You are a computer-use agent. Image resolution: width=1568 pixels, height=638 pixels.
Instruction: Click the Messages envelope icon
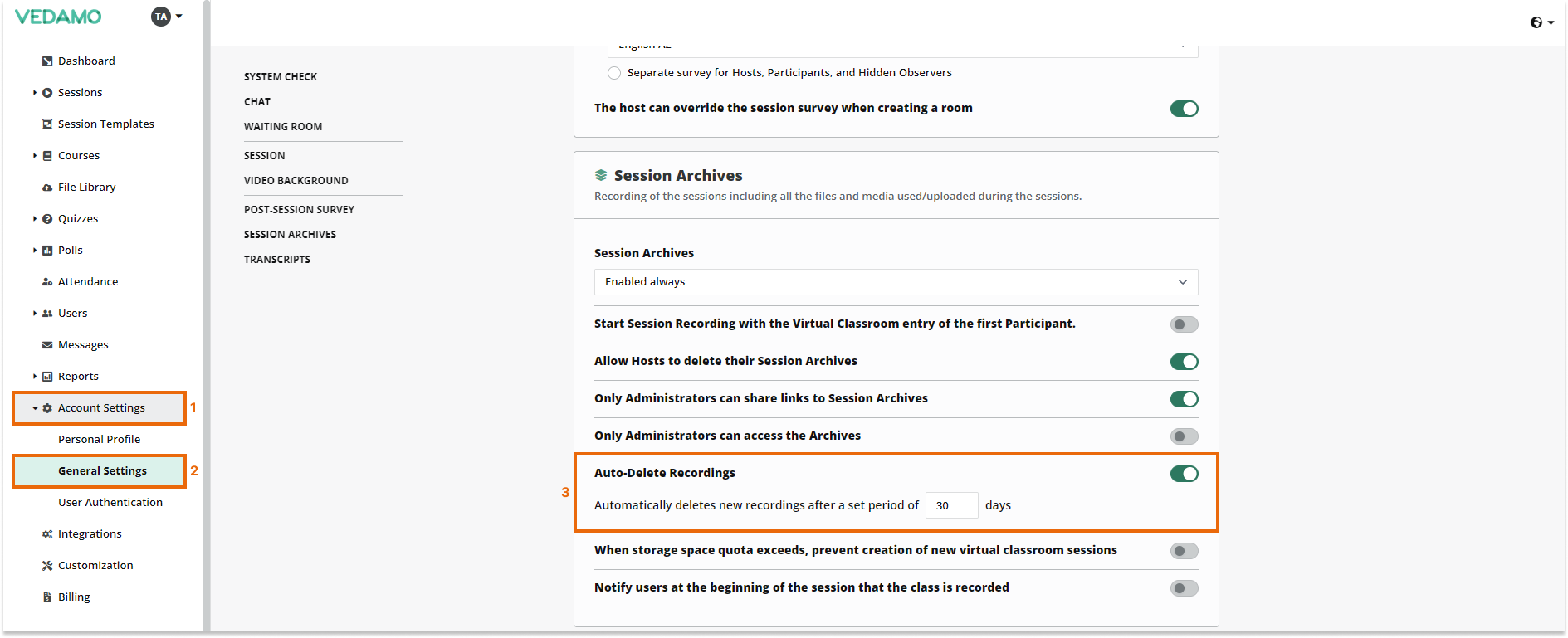(x=47, y=345)
